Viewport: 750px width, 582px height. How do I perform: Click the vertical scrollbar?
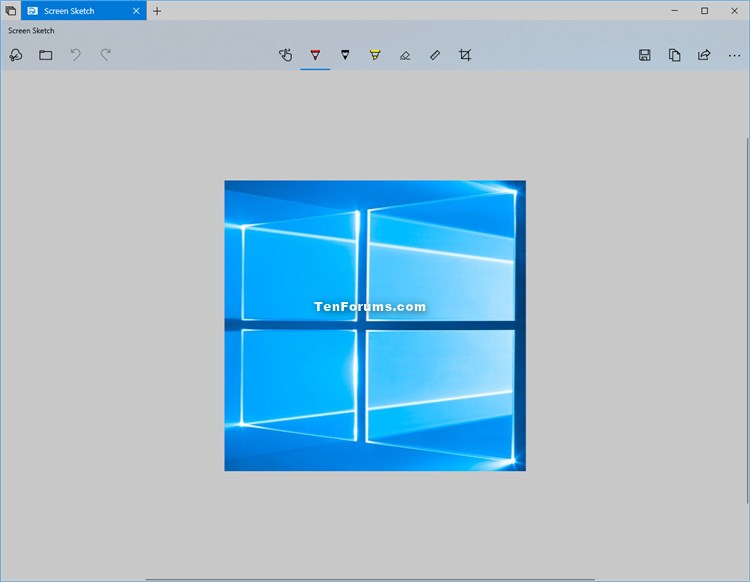747,320
